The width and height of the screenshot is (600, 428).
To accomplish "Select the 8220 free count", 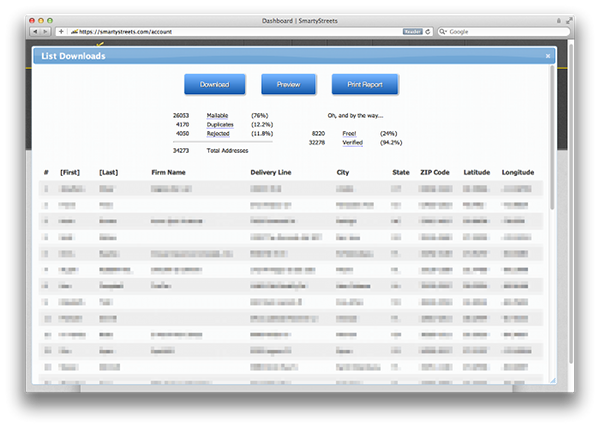I will 318,133.
